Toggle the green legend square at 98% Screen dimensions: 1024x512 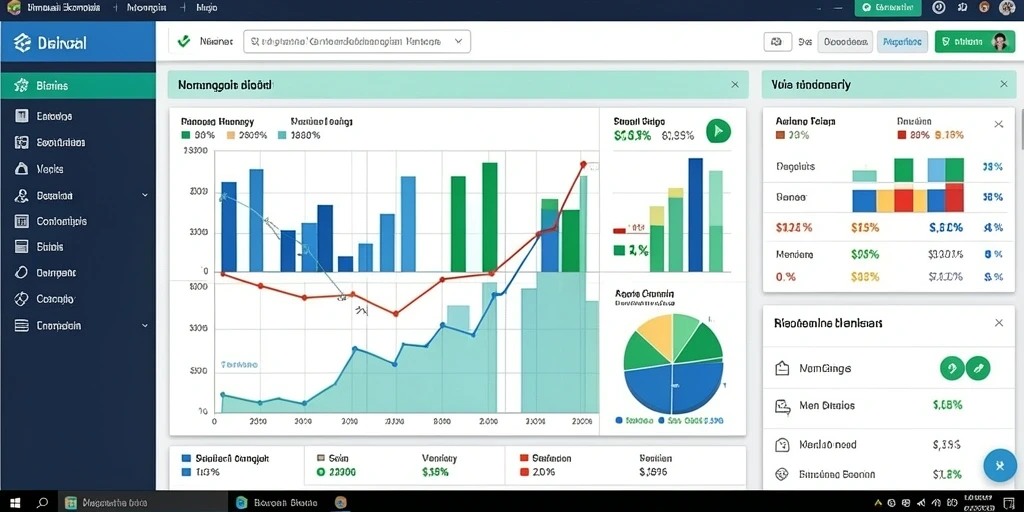tap(185, 135)
